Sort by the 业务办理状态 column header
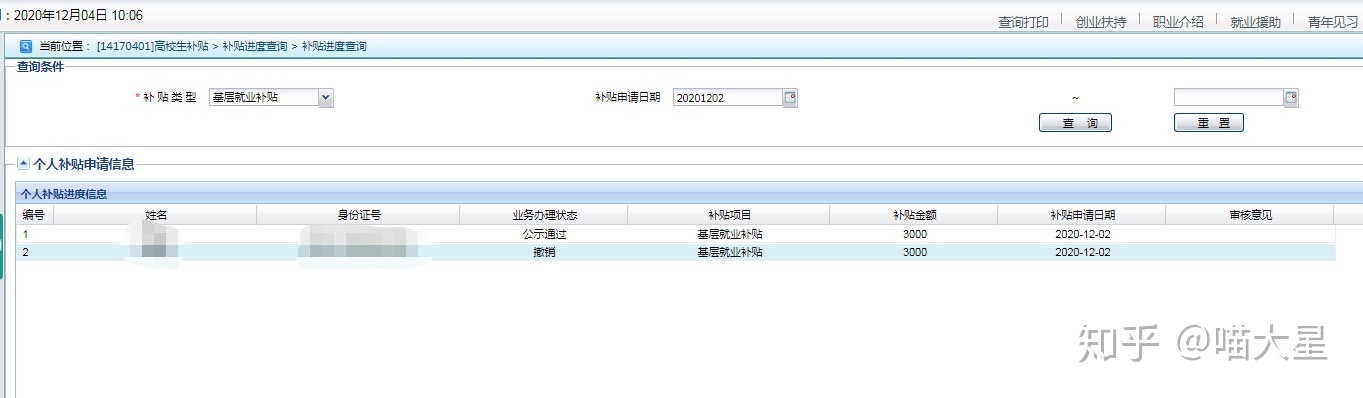Image resolution: width=1363 pixels, height=398 pixels. (x=544, y=215)
